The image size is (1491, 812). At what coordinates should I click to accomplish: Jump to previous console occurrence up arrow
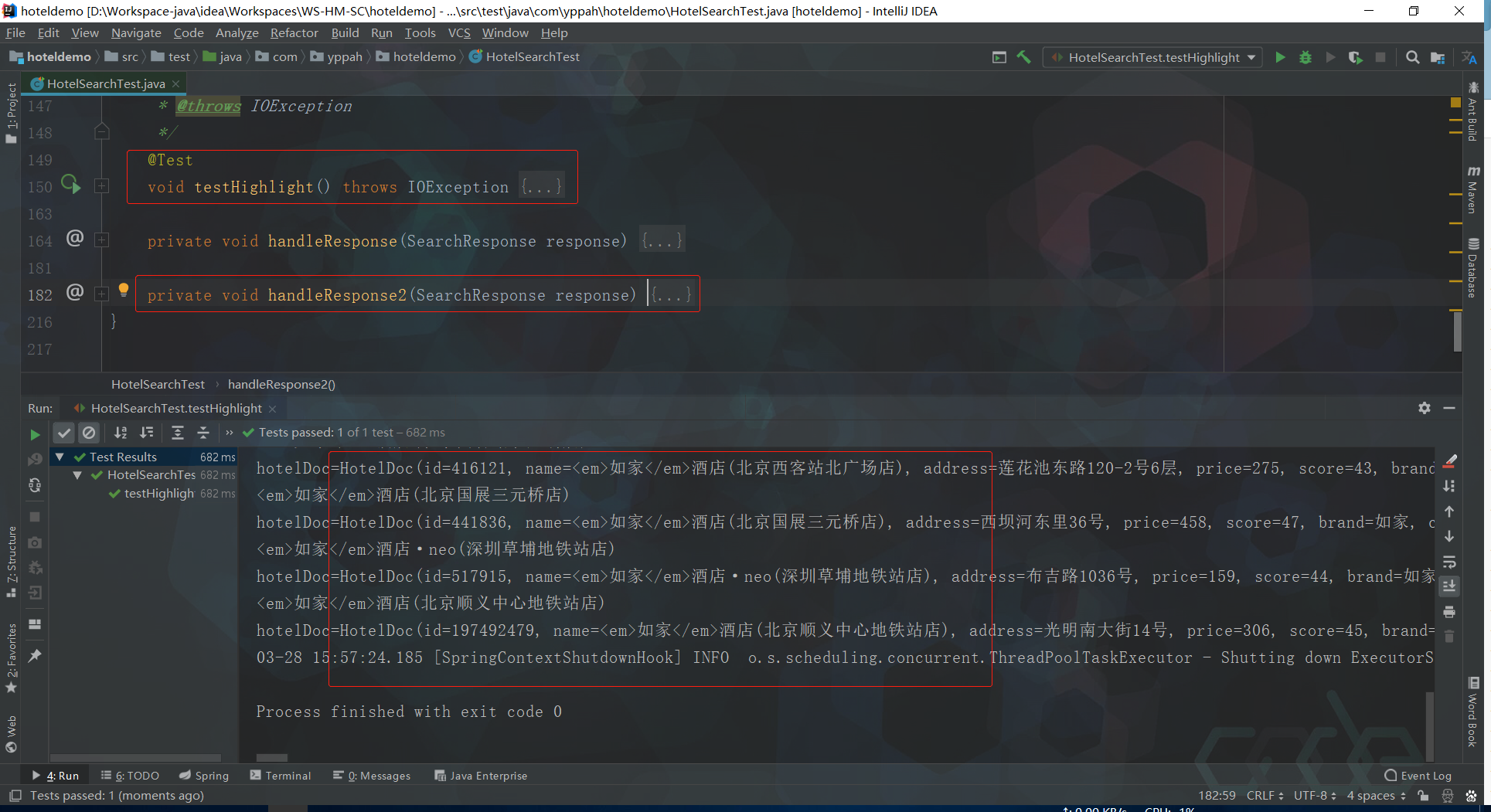[1449, 511]
